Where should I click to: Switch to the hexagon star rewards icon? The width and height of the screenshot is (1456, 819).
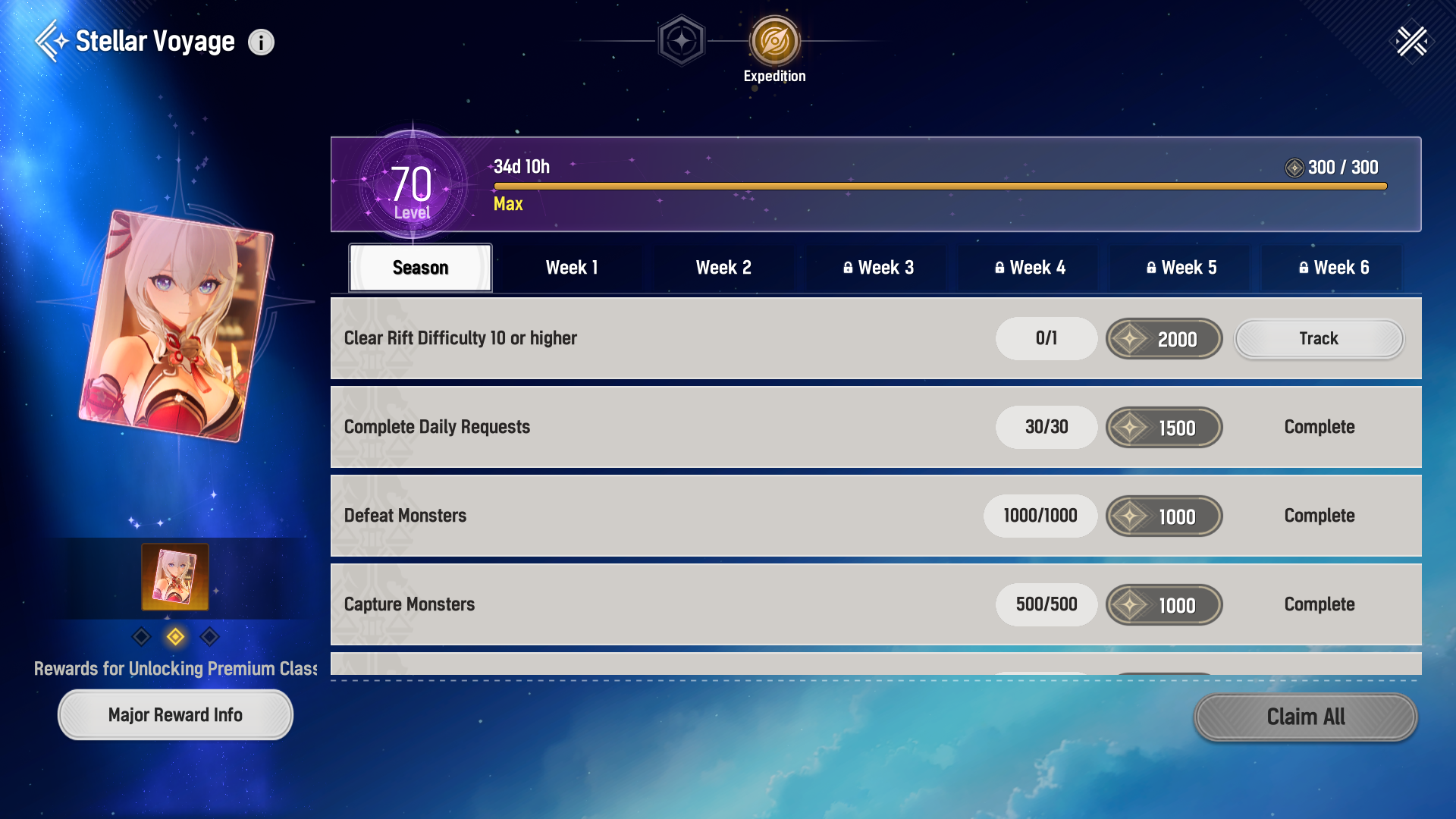pyautogui.click(x=681, y=41)
